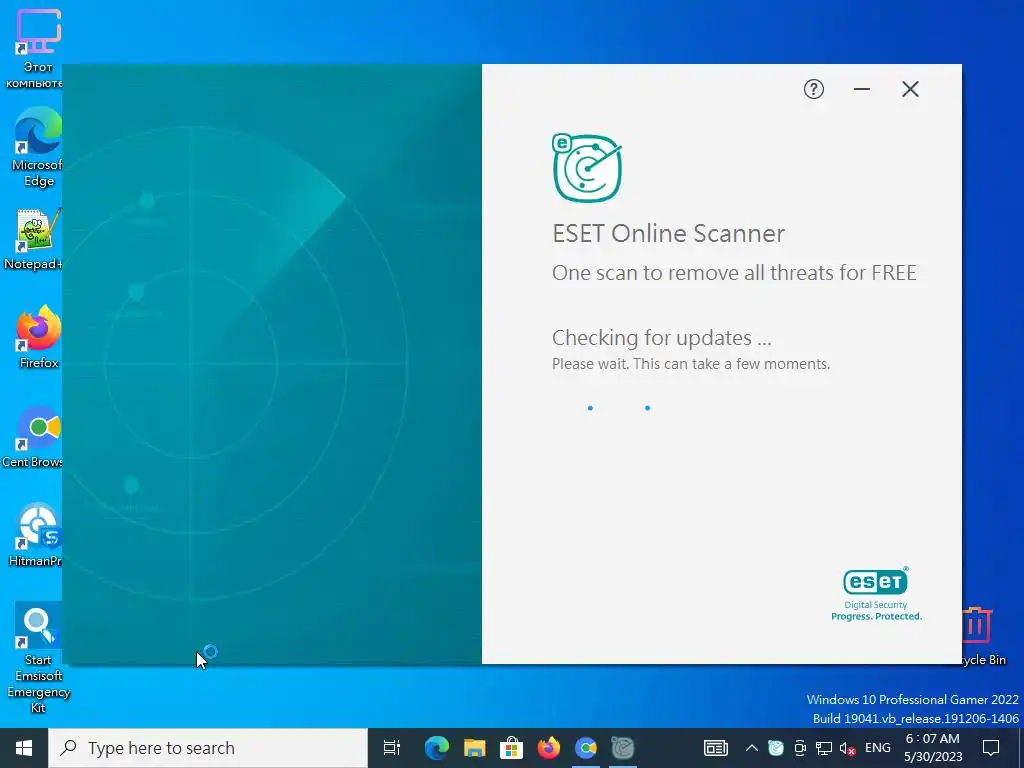Select the Cent Browser desktop shortcut
1024x768 pixels.
click(x=33, y=437)
